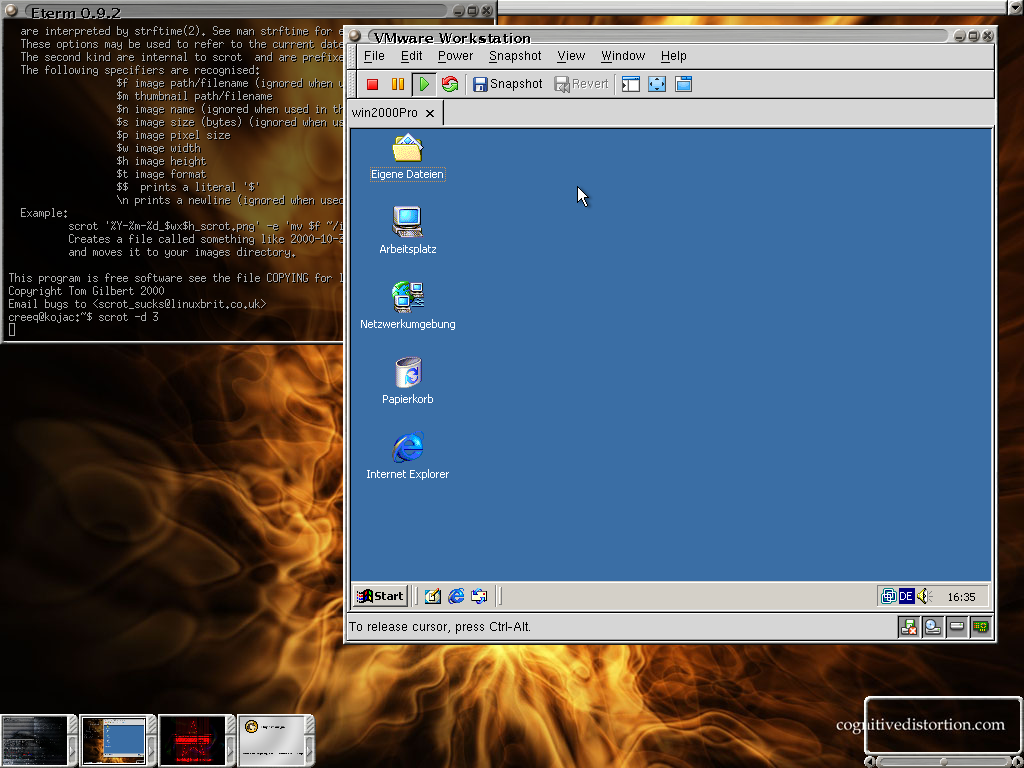Click the Full Screen toolbar icon
This screenshot has width=1024, height=768.
657,84
